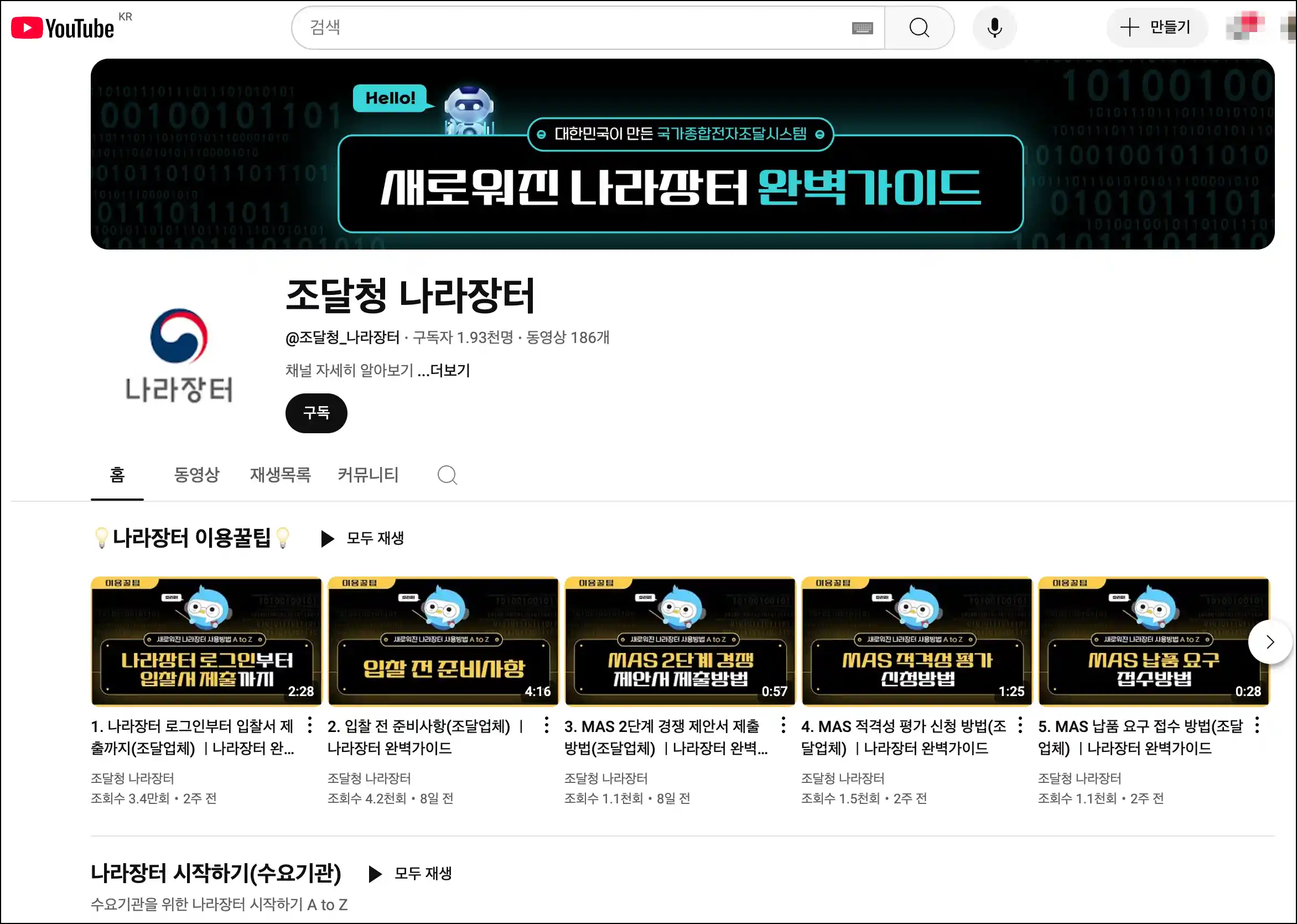Open the 만들기 create dropdown

pyautogui.click(x=1156, y=27)
